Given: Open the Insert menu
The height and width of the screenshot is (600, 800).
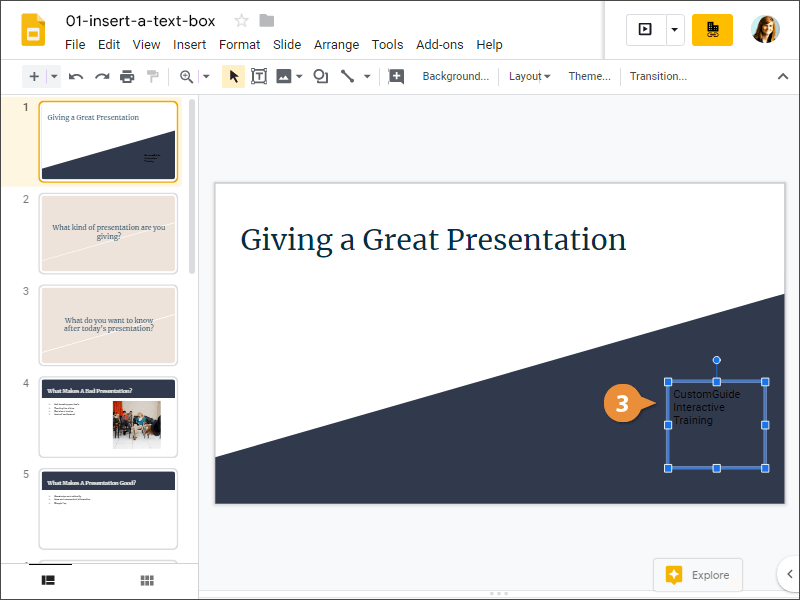Looking at the screenshot, I should 189,44.
